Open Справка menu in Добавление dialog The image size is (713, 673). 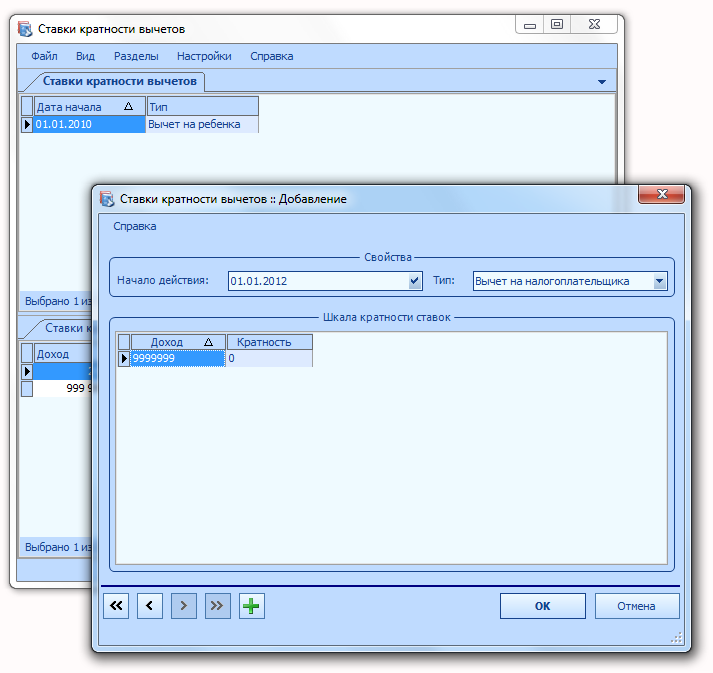click(135, 226)
